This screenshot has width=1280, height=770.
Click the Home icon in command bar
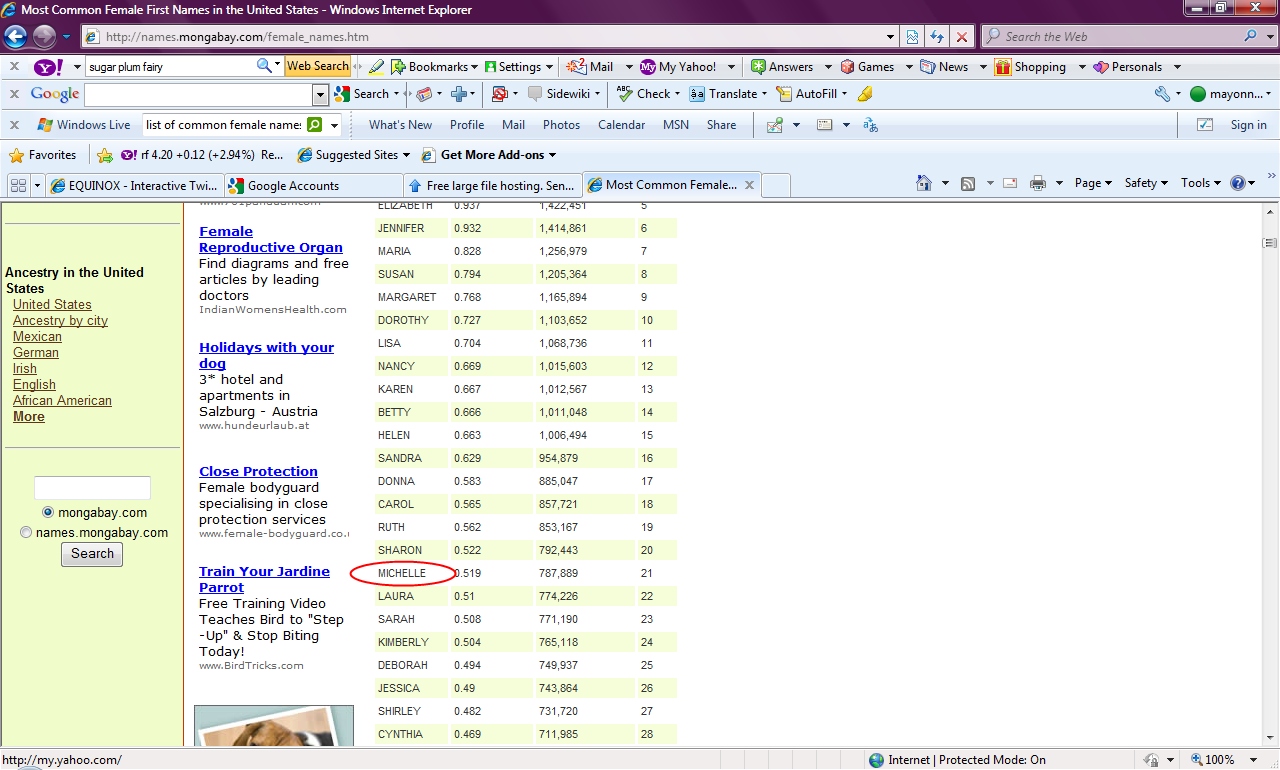[924, 184]
